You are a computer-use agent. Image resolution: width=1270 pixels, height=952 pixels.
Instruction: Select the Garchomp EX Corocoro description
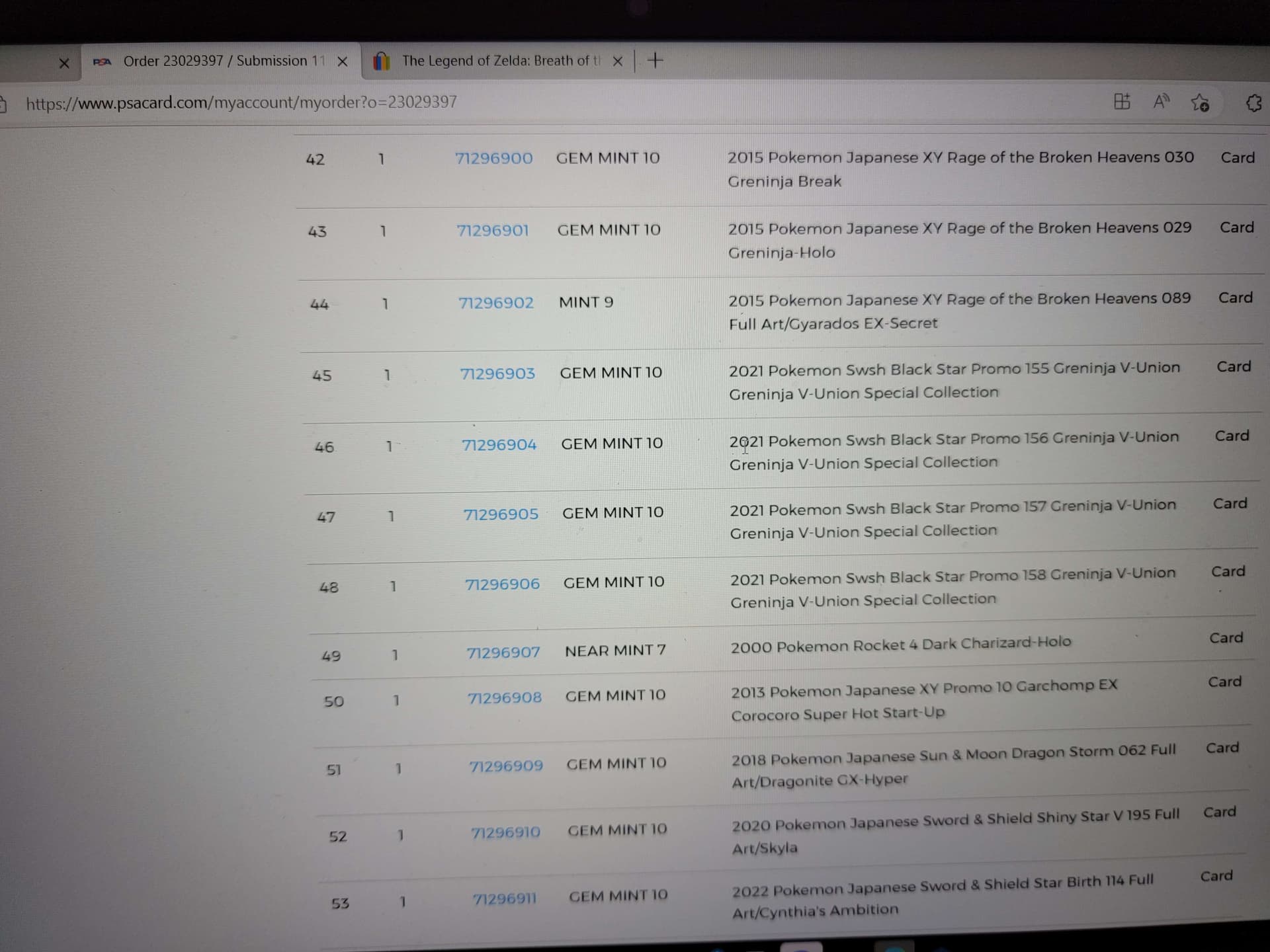coord(924,701)
